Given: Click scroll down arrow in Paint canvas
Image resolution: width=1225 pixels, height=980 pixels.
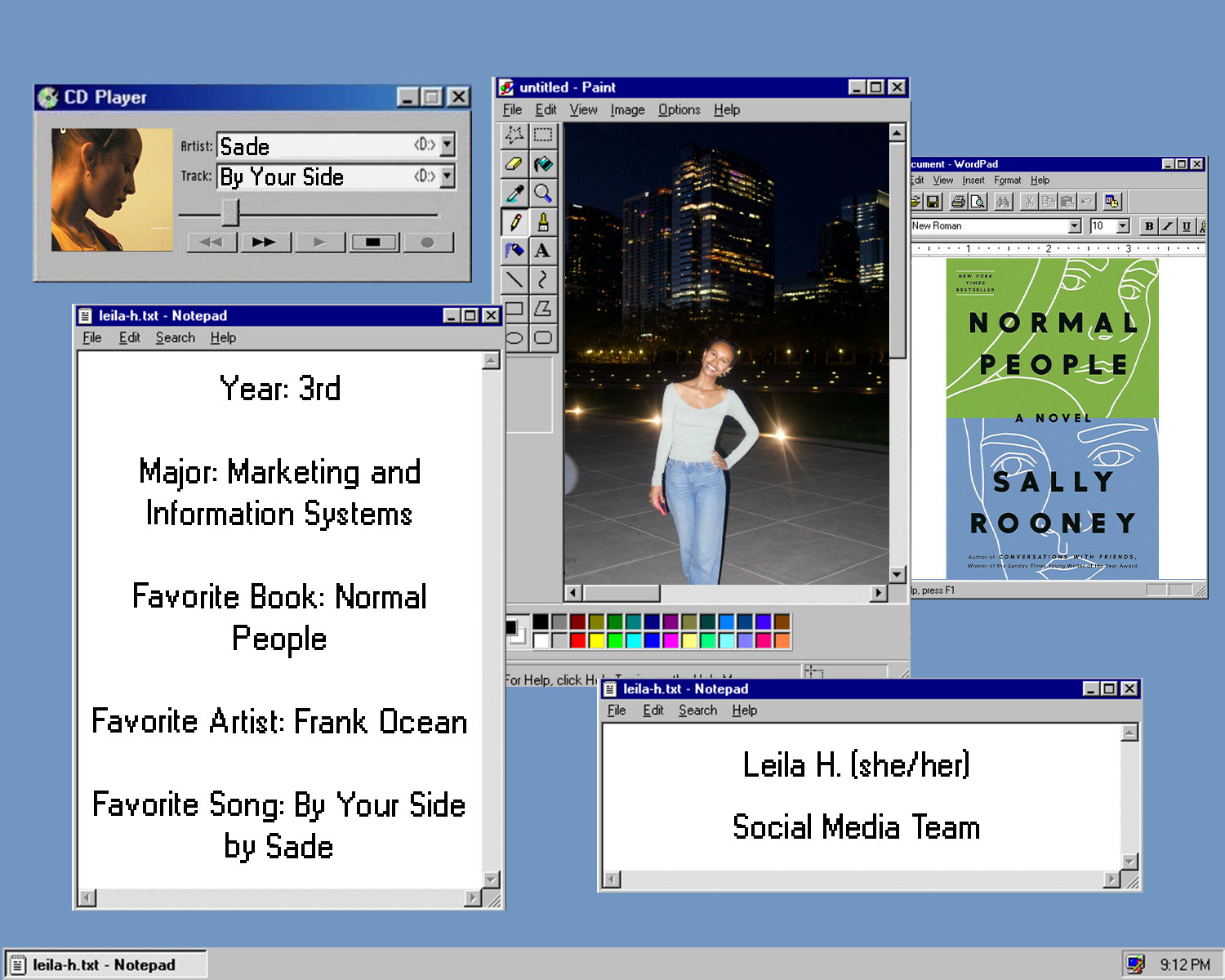Looking at the screenshot, I should click(897, 574).
